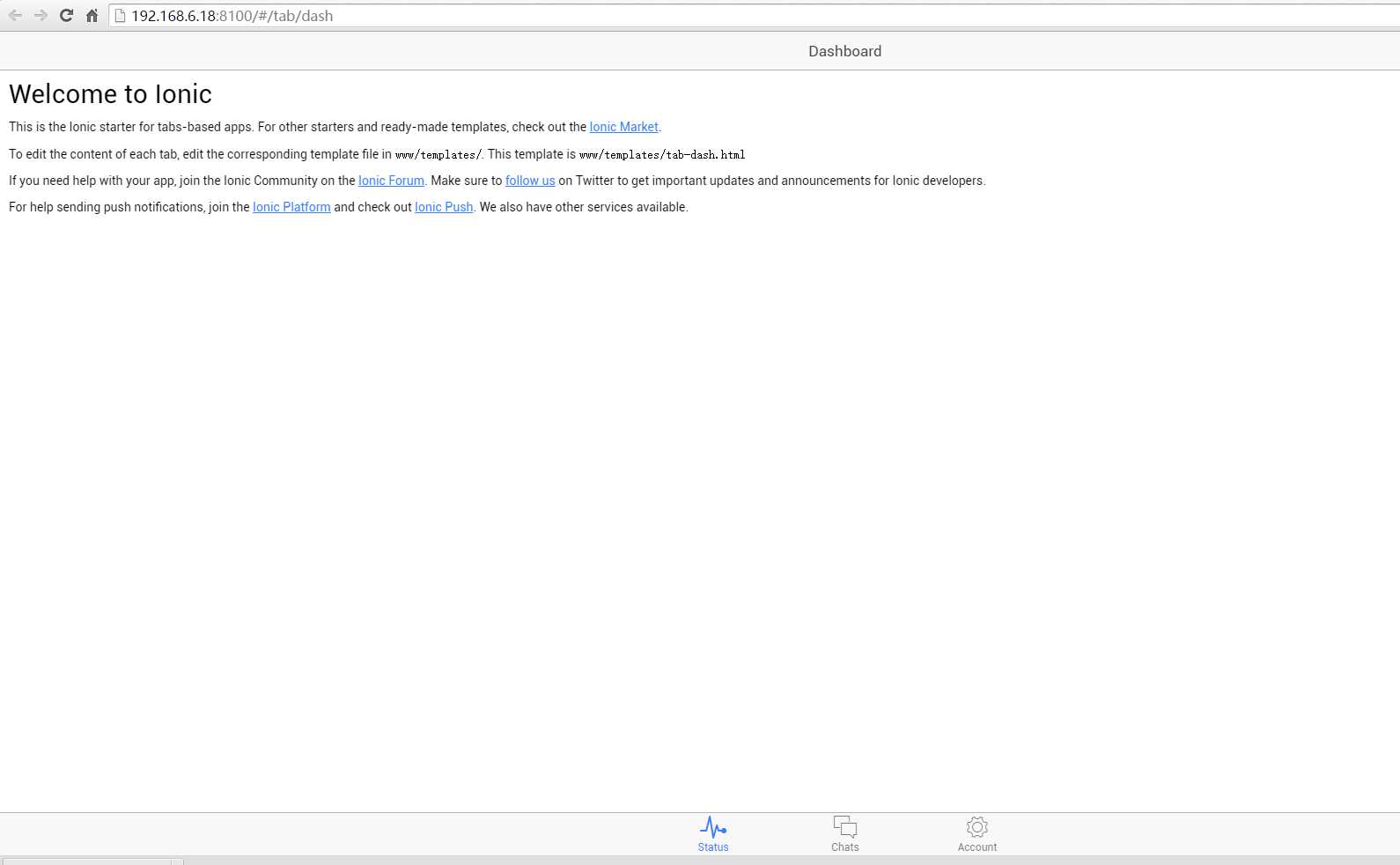The image size is (1400, 865).
Task: Click the 'www/templates/' code path text
Action: (x=438, y=155)
